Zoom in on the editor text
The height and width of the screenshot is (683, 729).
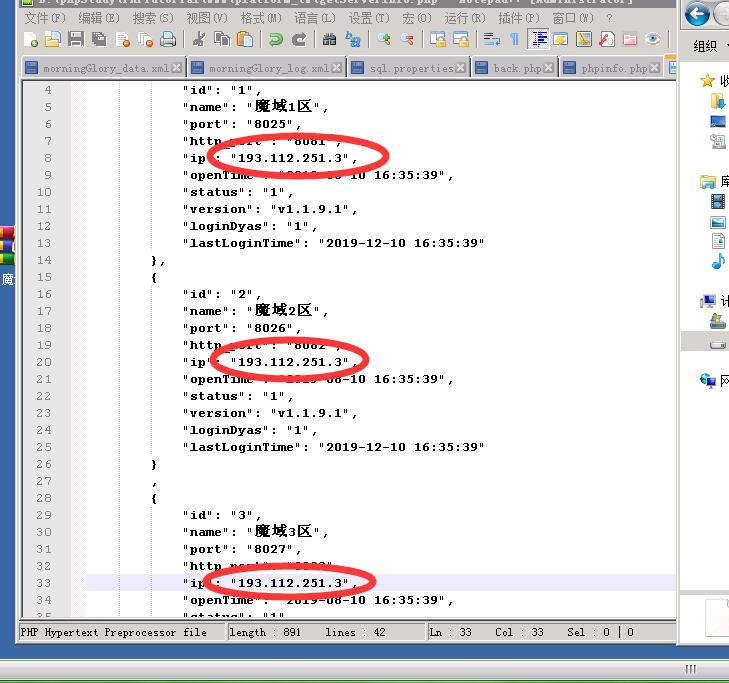pos(384,40)
